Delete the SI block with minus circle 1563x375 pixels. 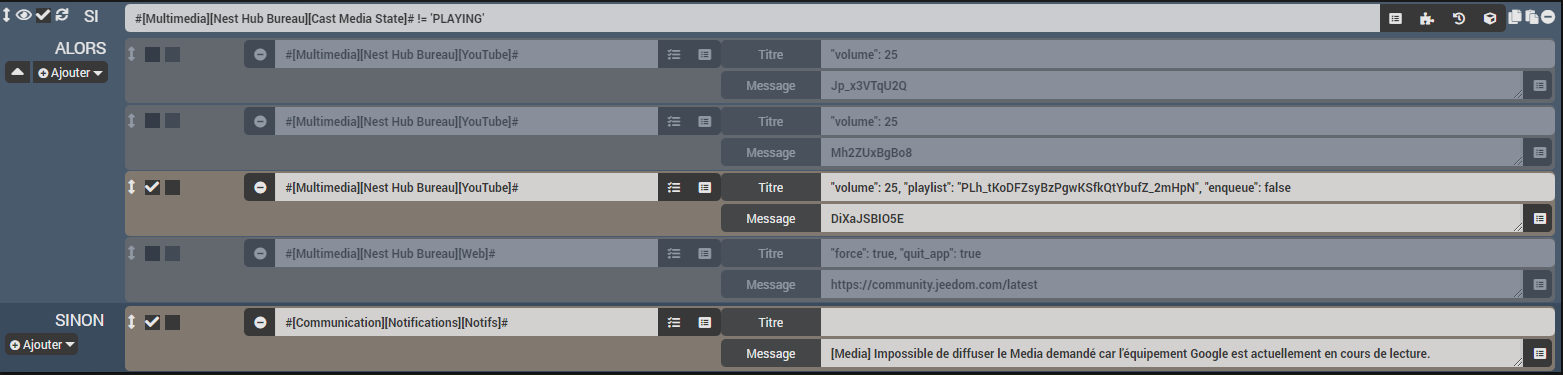coord(1548,17)
